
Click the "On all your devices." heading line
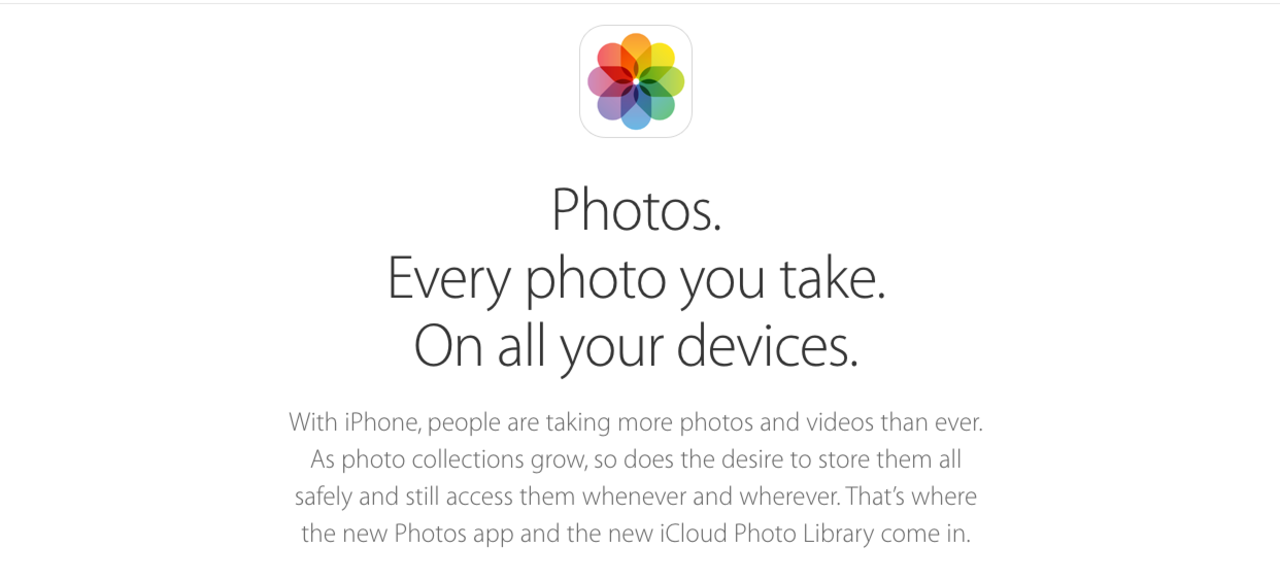pos(636,346)
